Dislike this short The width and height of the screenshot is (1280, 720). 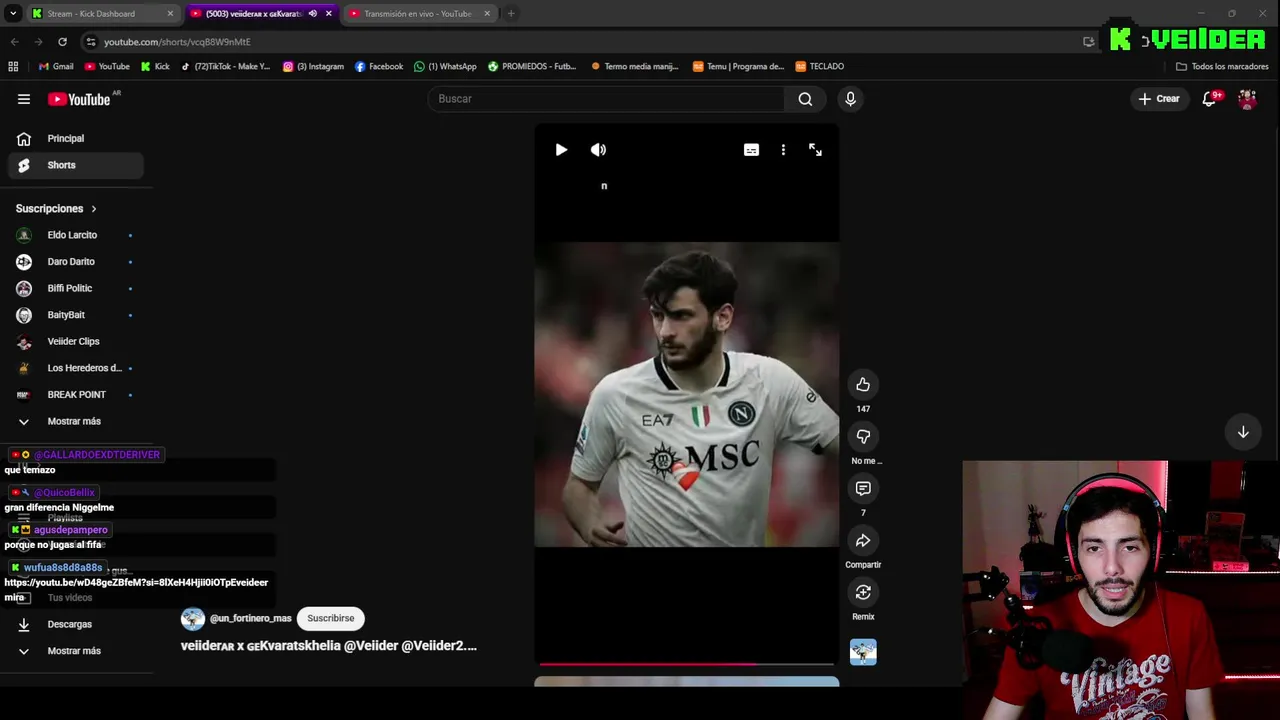[x=863, y=437]
